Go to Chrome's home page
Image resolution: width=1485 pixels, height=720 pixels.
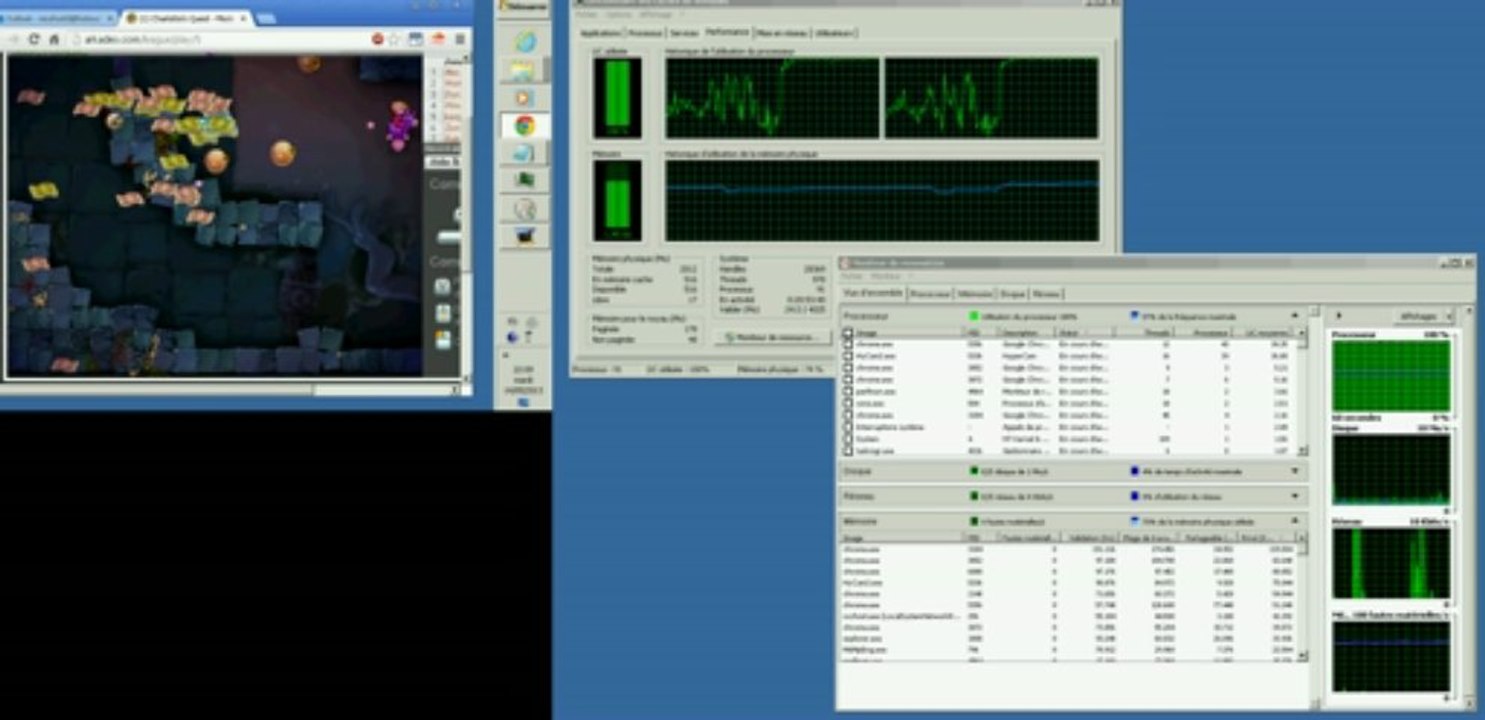55,39
